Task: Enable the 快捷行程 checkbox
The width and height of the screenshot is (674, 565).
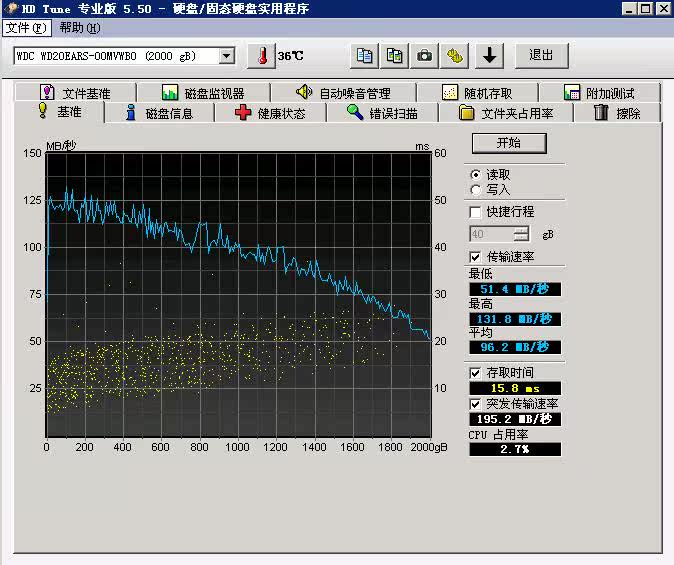Action: 475,212
